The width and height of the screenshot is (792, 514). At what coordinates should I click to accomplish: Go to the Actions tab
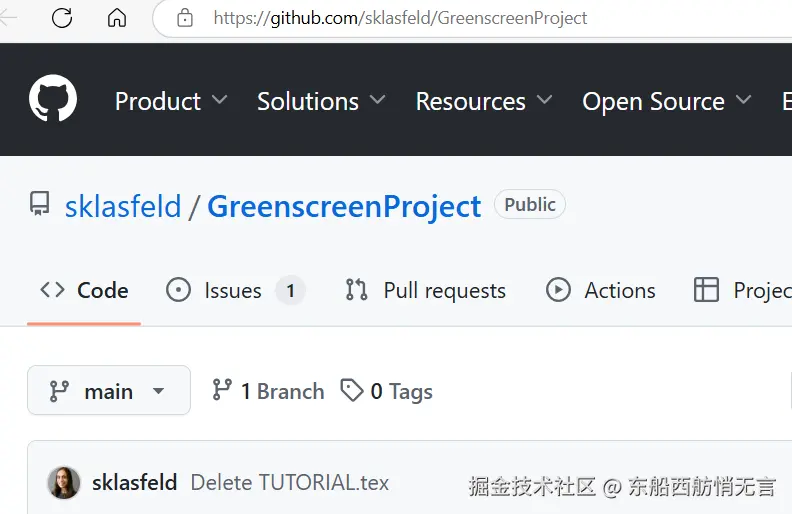pos(601,290)
